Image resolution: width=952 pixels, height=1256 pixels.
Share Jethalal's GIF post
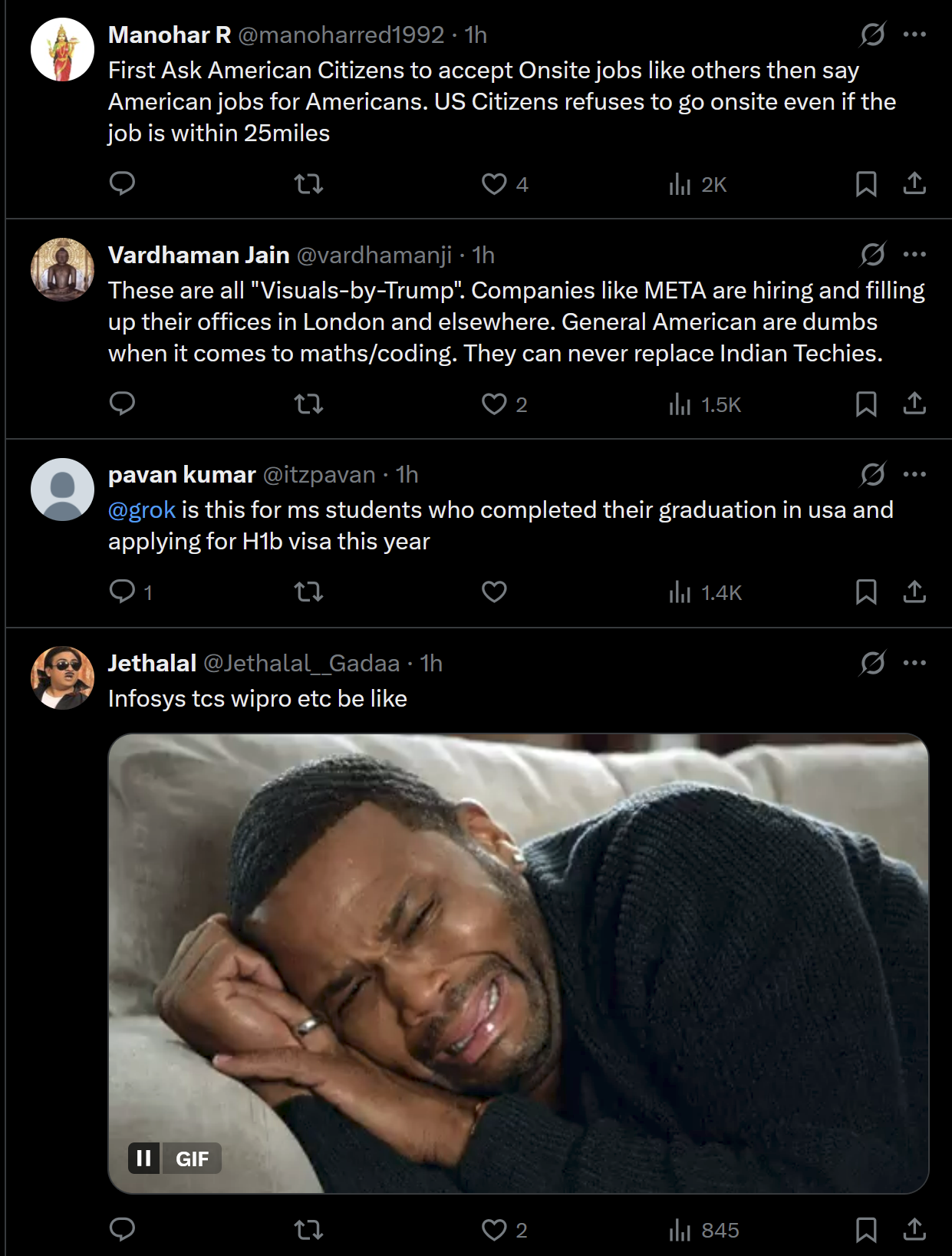coord(914,1229)
